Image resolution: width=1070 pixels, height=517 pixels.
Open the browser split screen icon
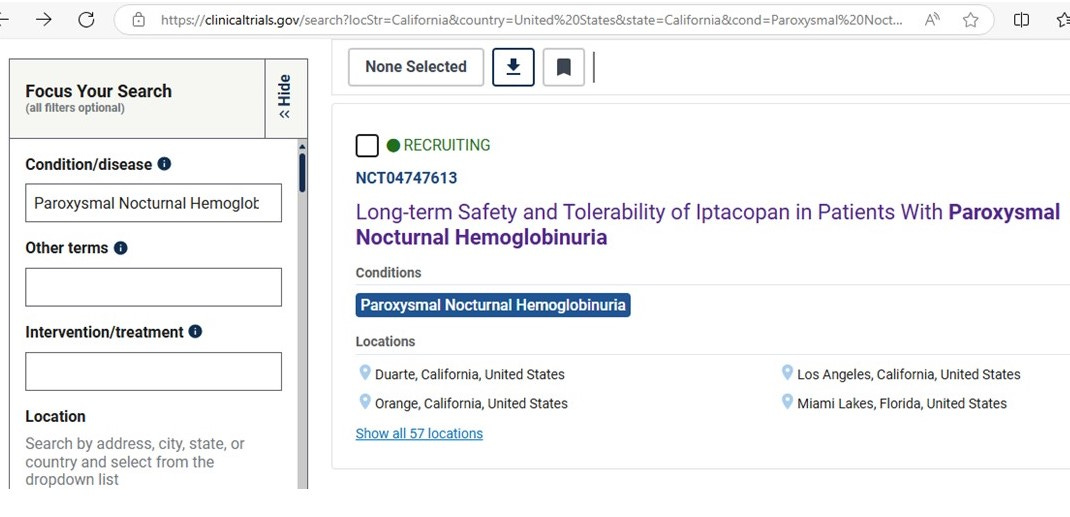click(1022, 20)
